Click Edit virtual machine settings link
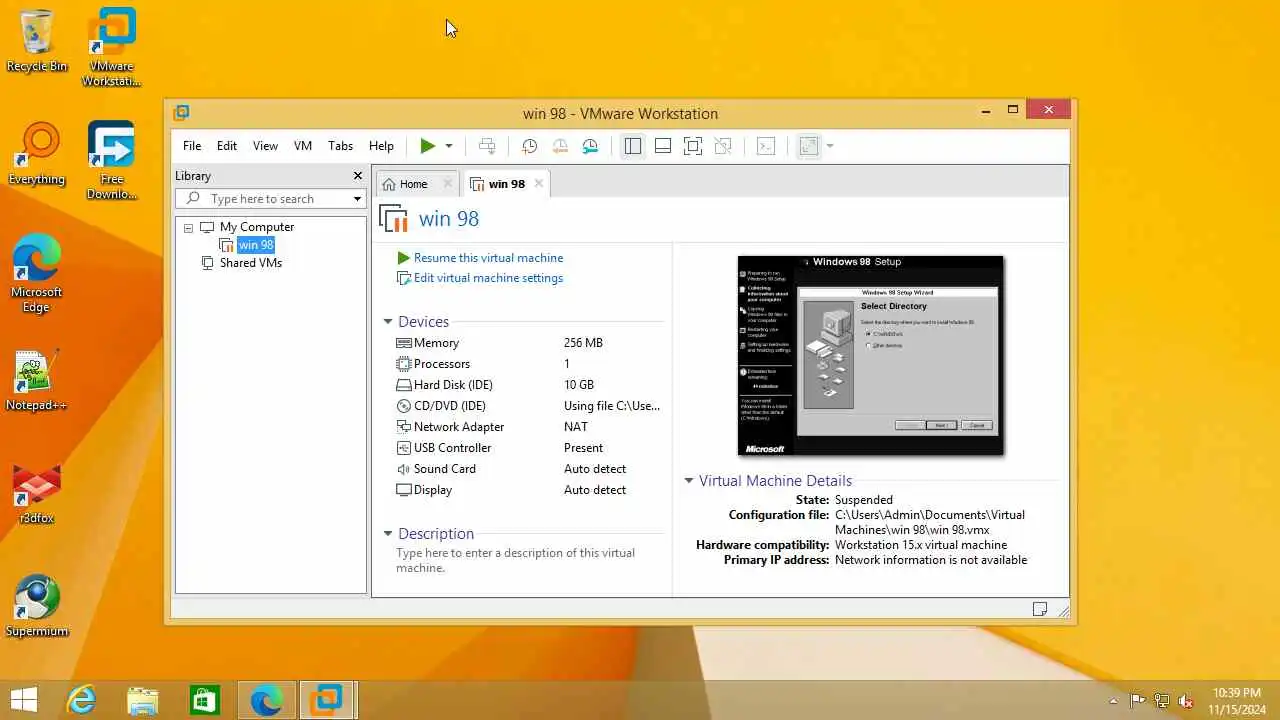 tap(488, 278)
